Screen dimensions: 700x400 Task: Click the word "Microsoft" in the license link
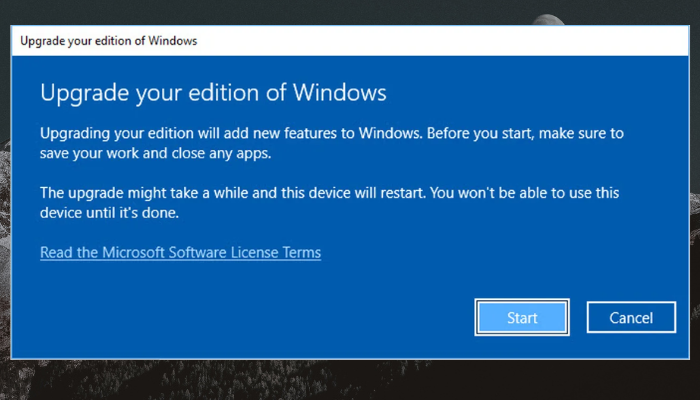tap(144, 253)
